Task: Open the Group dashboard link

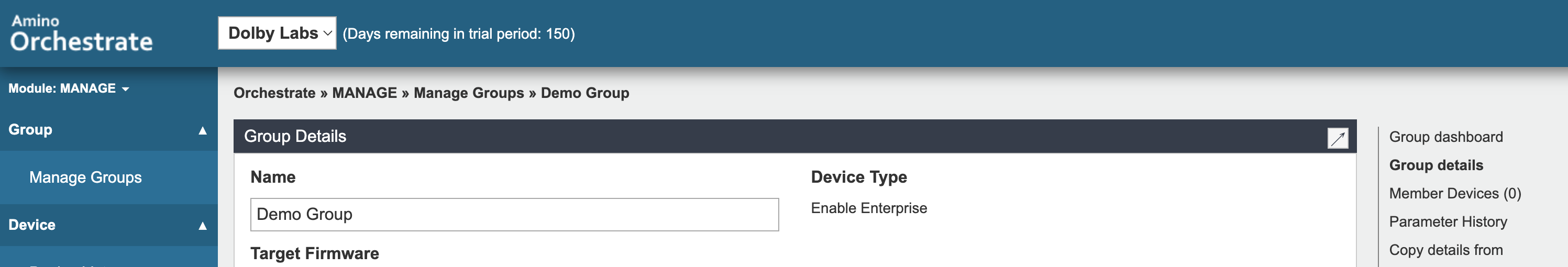Action: point(1445,137)
